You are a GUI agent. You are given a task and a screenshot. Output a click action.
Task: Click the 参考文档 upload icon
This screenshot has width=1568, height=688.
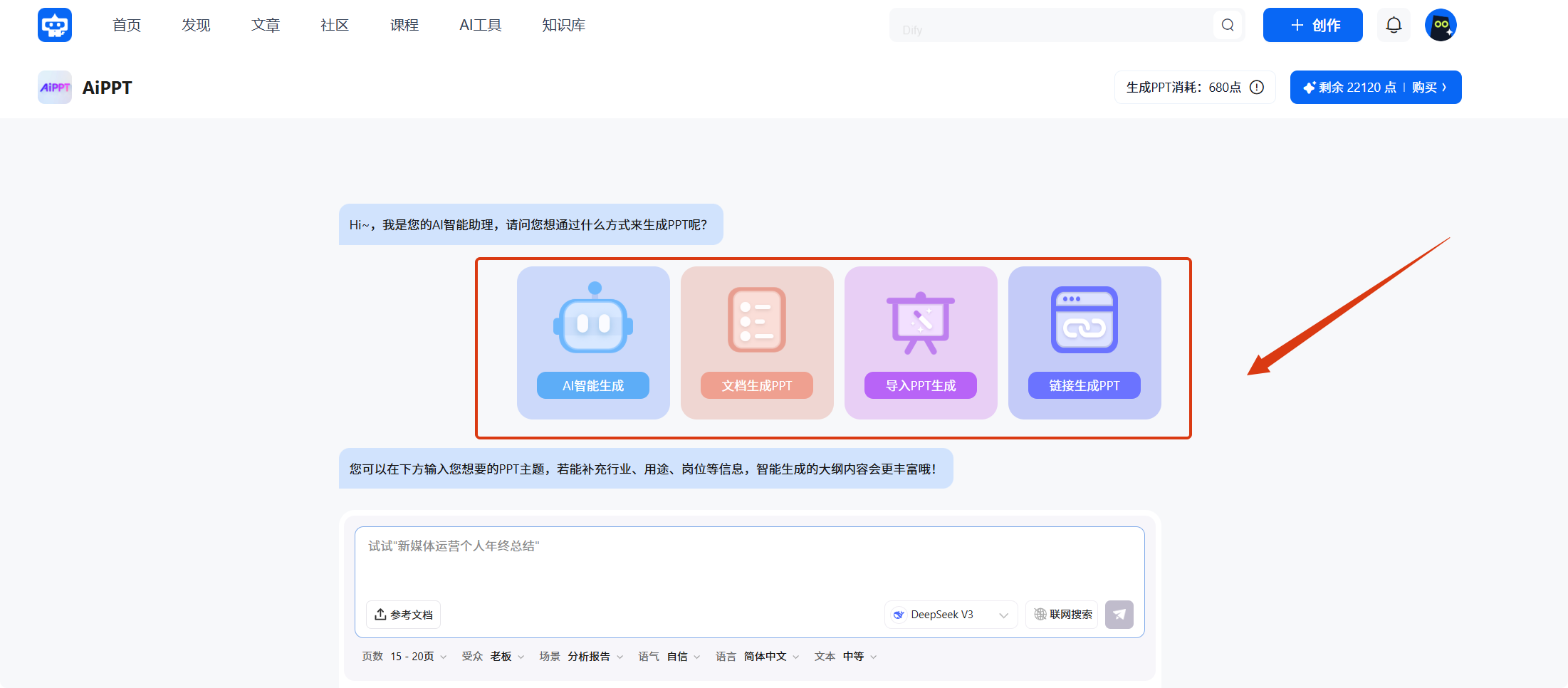click(x=380, y=614)
